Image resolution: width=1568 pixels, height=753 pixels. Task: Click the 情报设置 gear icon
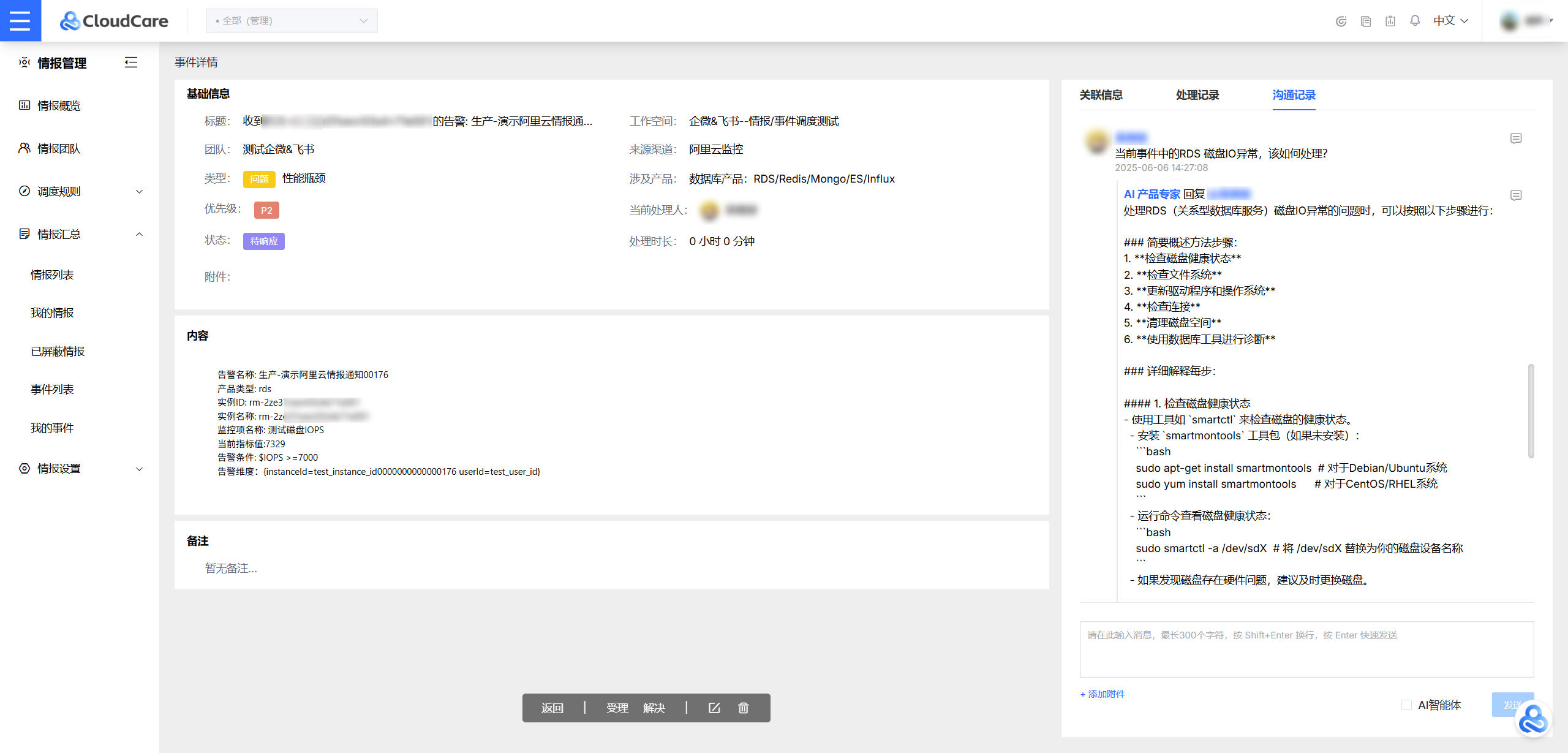pyautogui.click(x=24, y=468)
